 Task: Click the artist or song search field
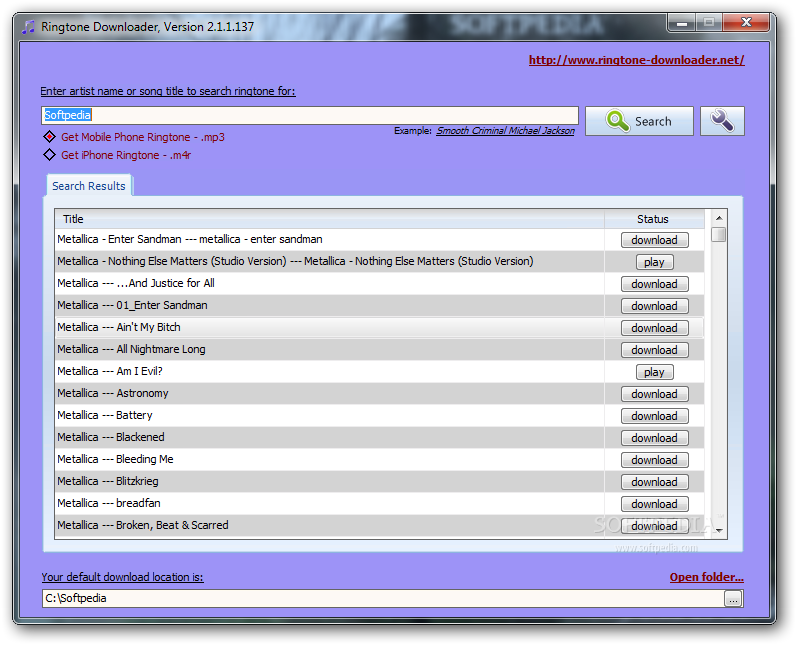[310, 115]
